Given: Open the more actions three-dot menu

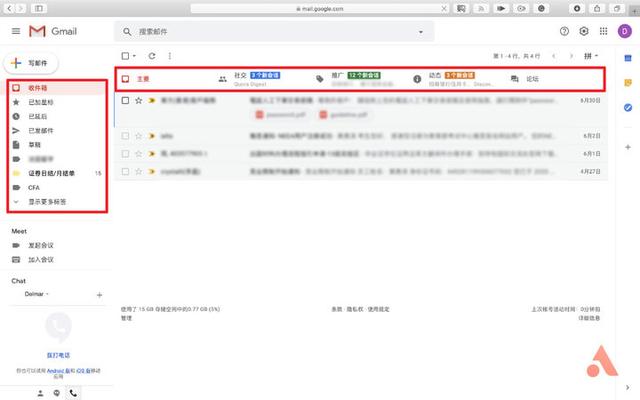Looking at the screenshot, I should pos(170,56).
